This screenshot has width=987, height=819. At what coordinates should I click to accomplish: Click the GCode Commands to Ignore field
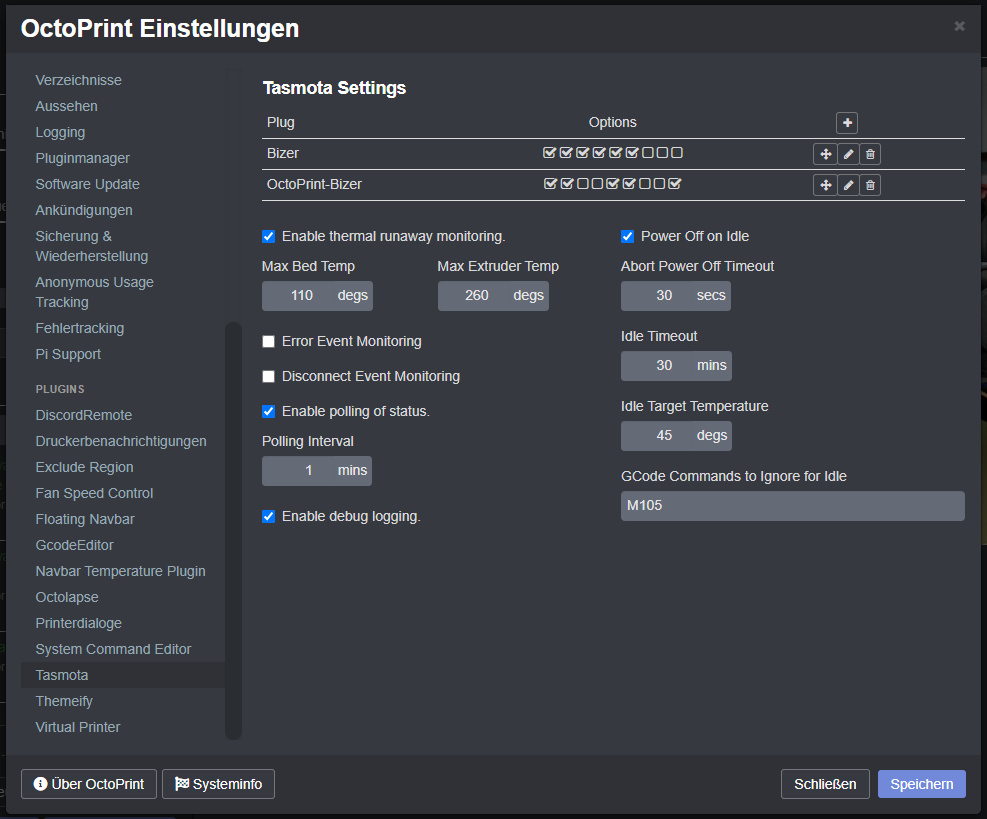(x=792, y=506)
